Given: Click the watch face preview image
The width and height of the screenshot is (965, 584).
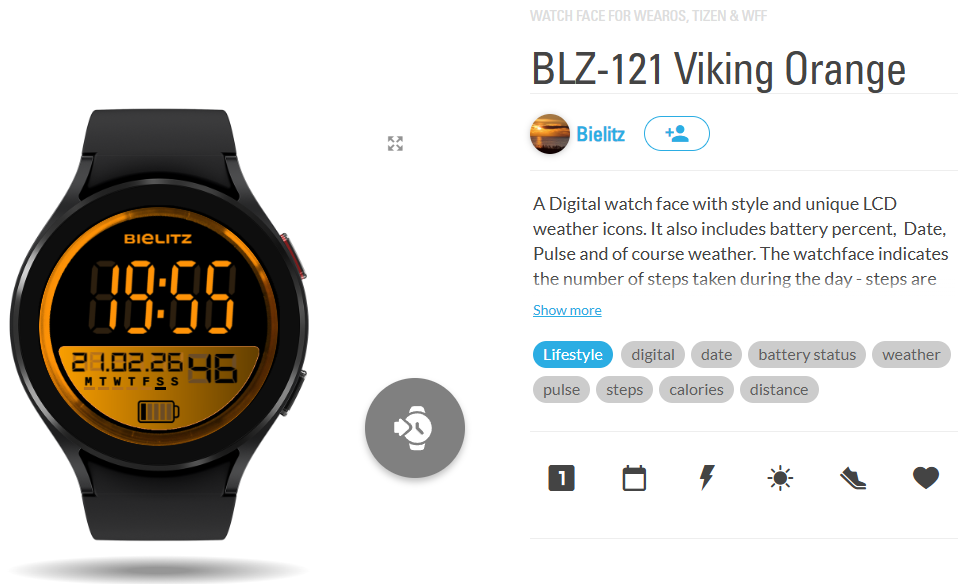Looking at the screenshot, I should (x=159, y=325).
